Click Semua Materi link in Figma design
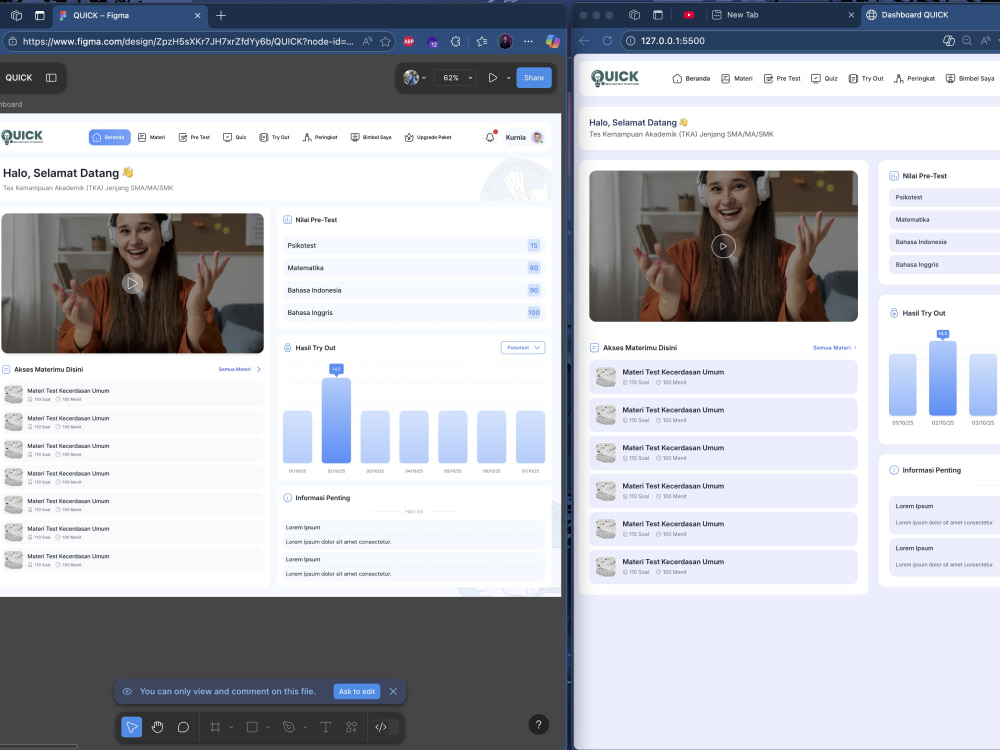 [x=240, y=369]
